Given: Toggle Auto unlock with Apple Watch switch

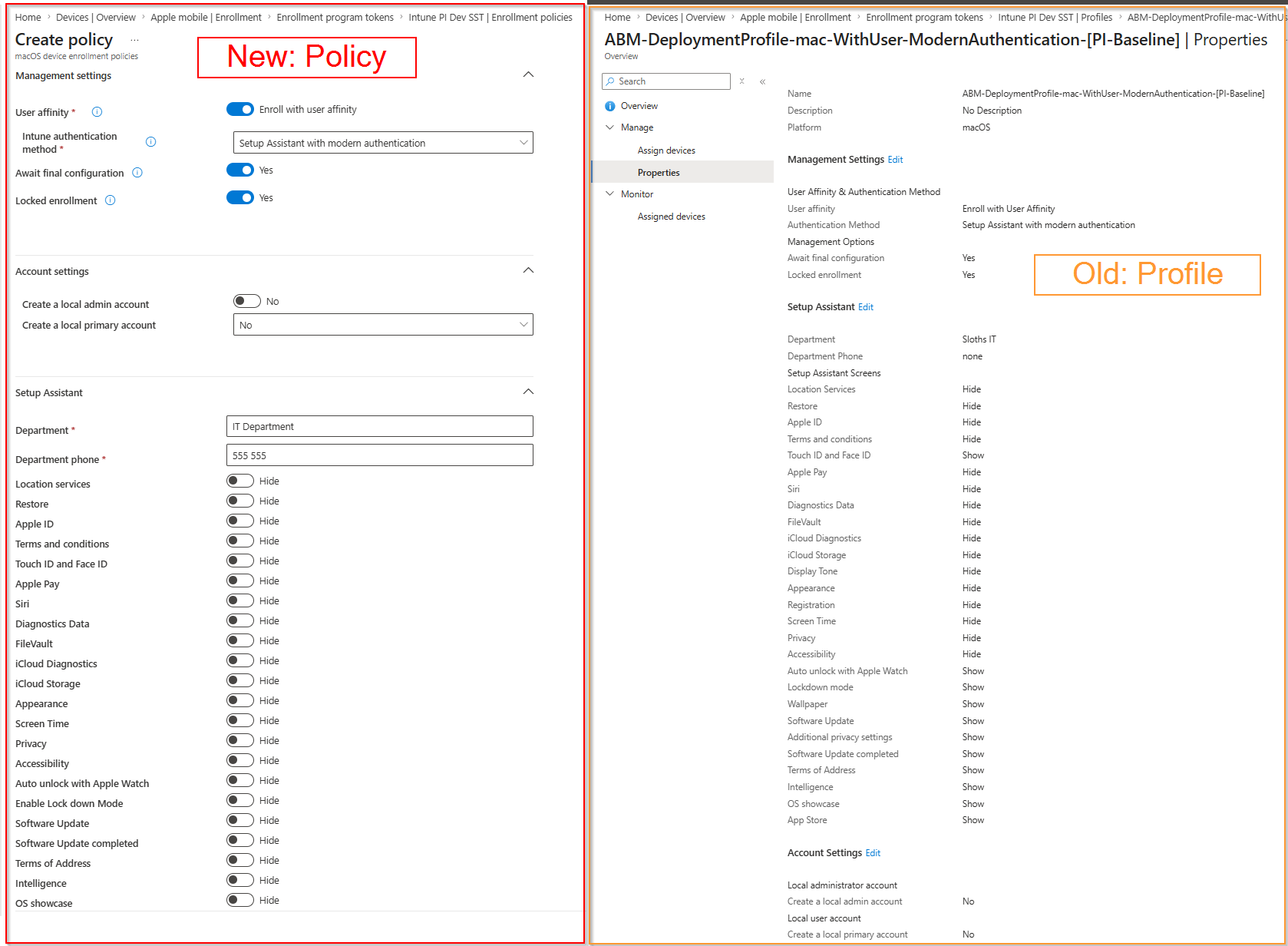Looking at the screenshot, I should (240, 780).
